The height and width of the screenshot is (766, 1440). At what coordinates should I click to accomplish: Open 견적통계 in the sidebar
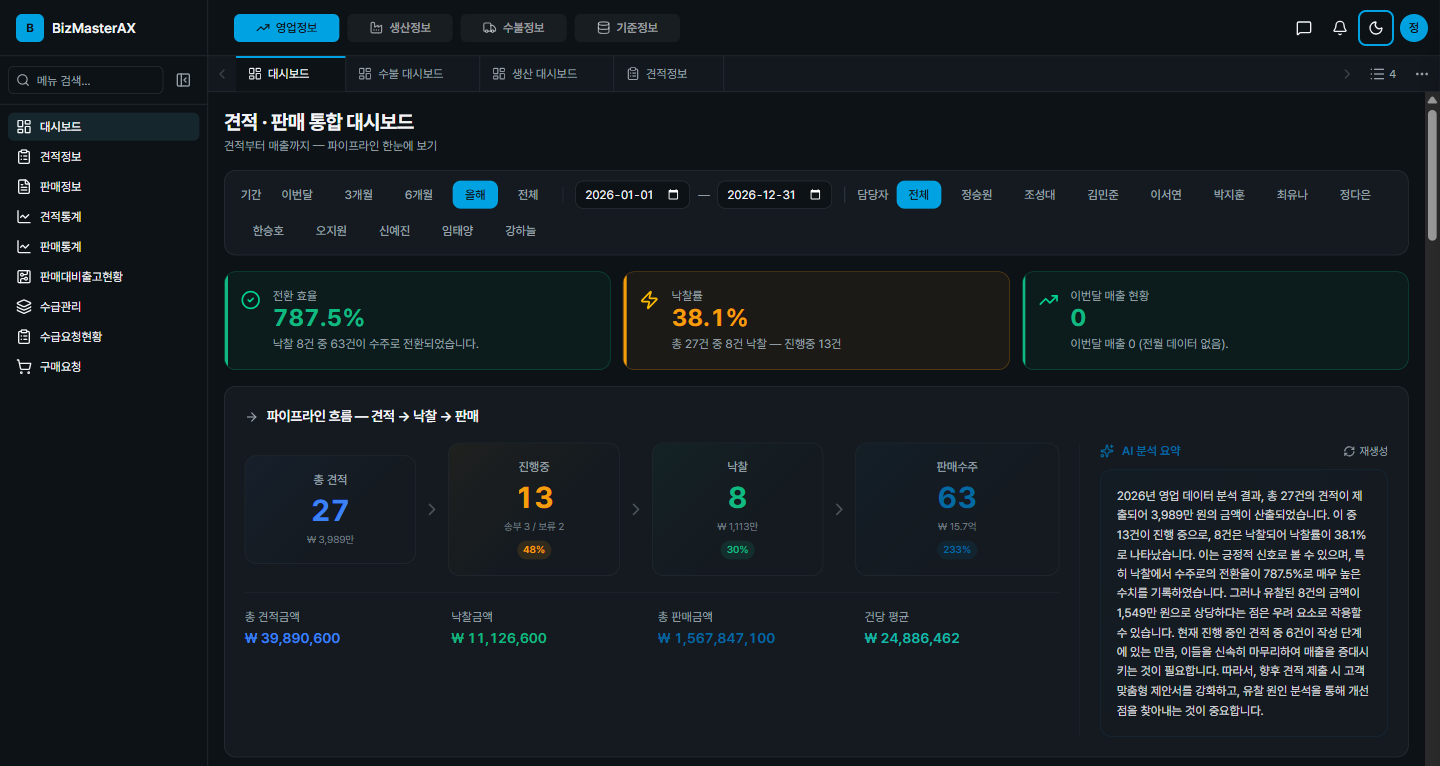click(x=104, y=217)
